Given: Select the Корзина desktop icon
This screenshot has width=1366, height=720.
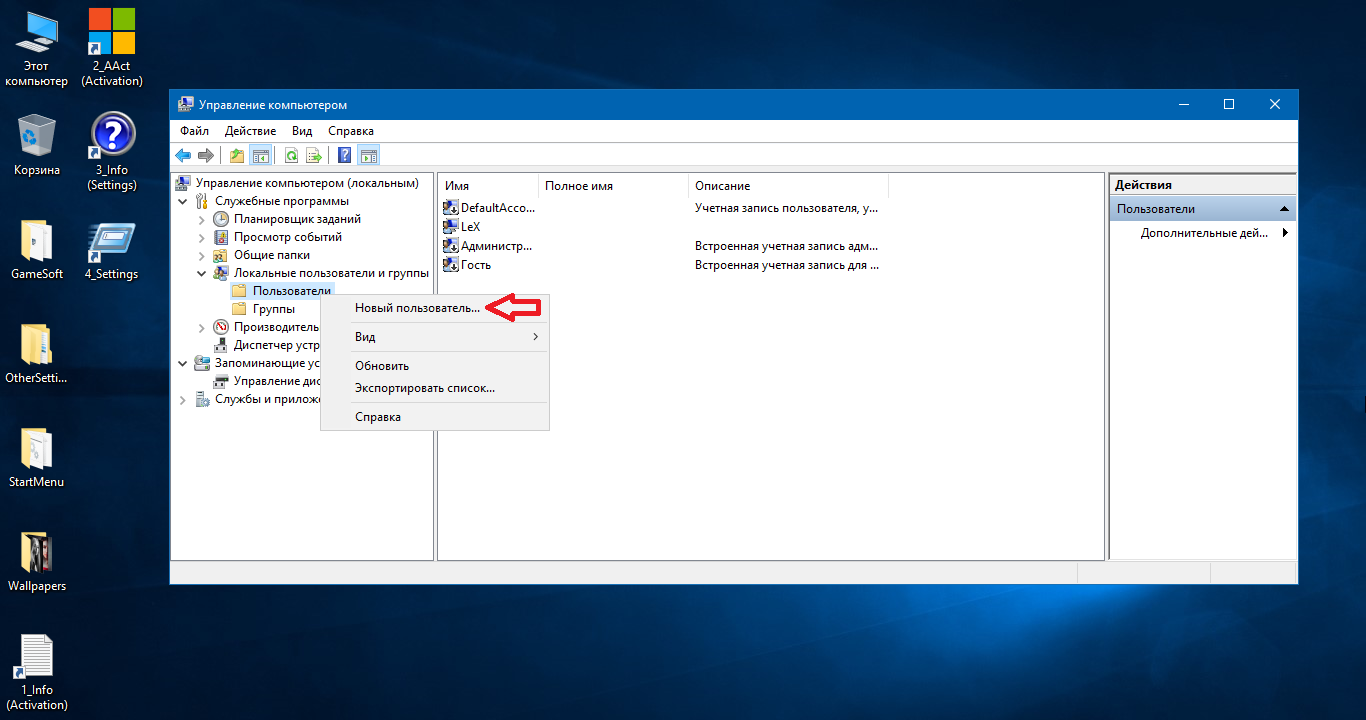Looking at the screenshot, I should pos(37,145).
